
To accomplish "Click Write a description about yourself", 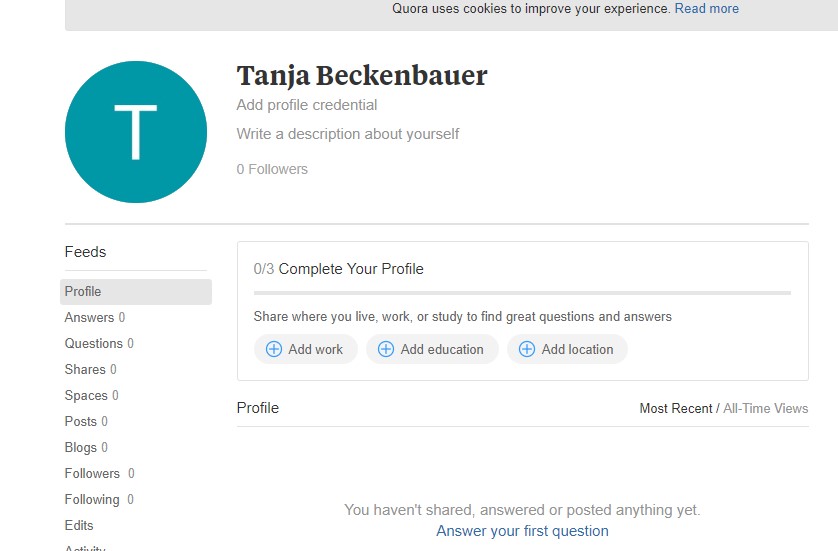I will [x=348, y=134].
